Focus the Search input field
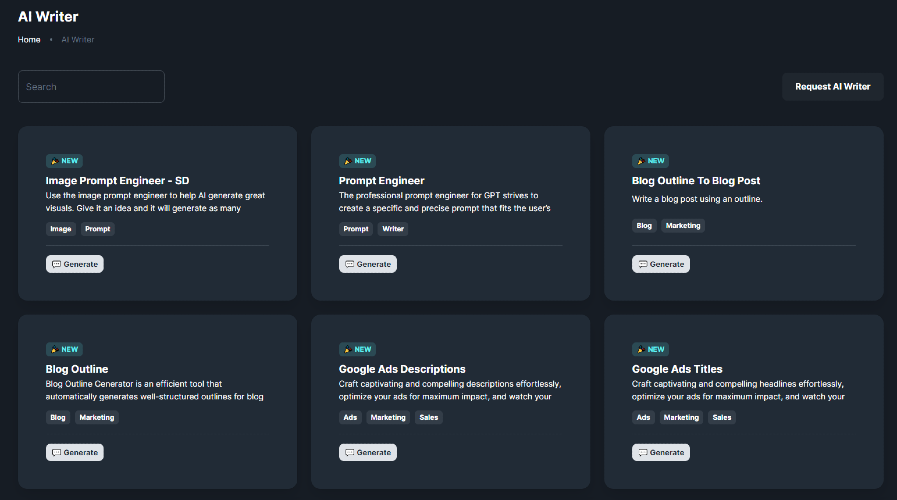This screenshot has height=500, width=897. pos(91,87)
